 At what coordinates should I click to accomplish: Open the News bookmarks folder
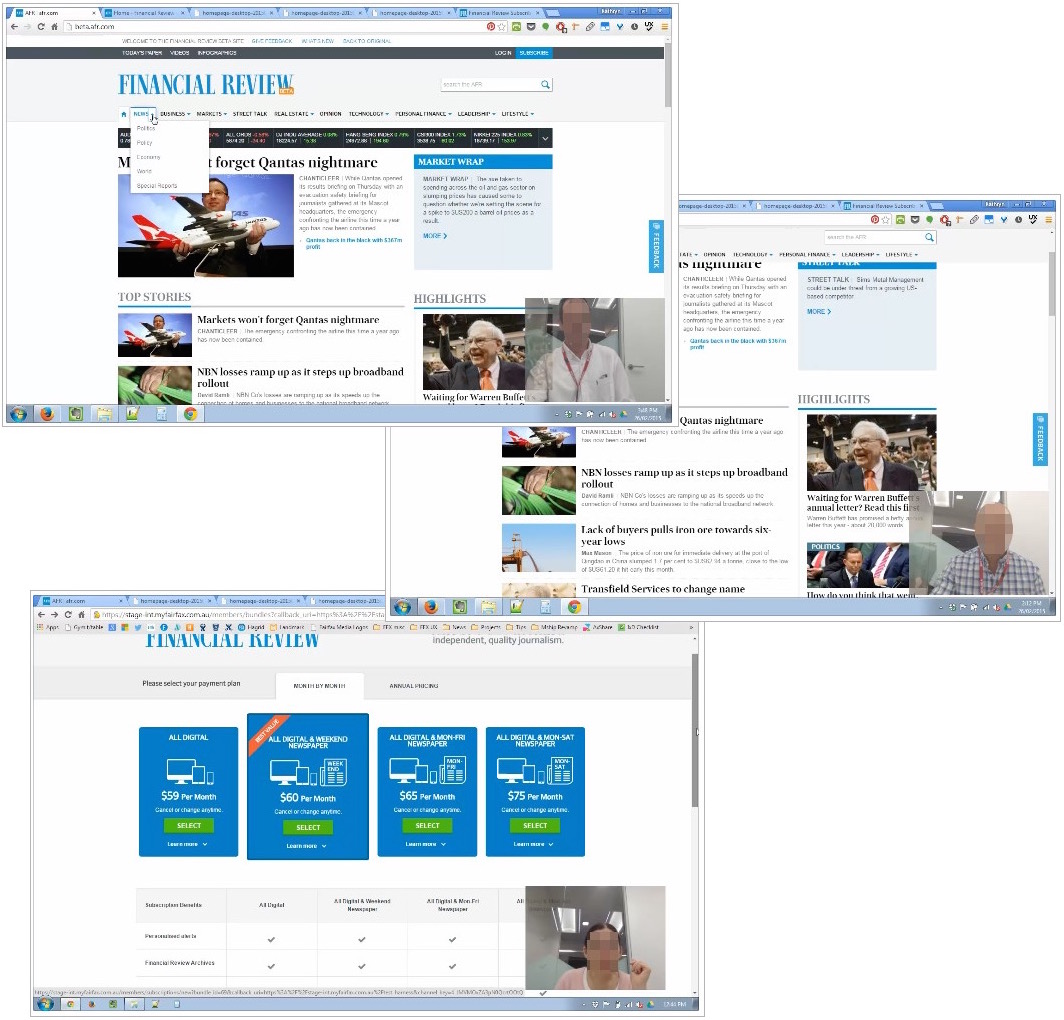point(455,627)
